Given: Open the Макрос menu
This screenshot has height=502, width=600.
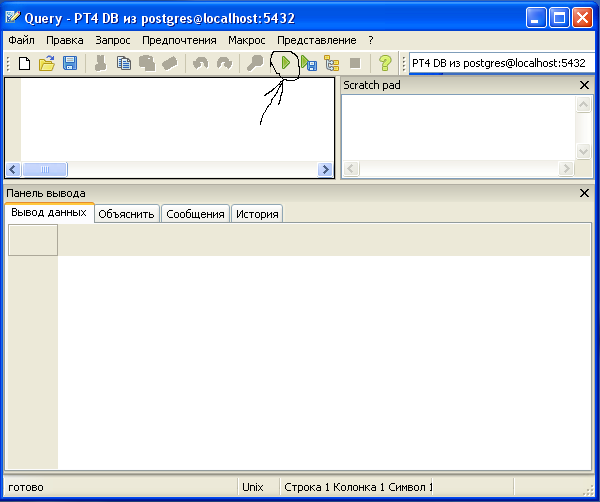Looking at the screenshot, I should [247, 40].
